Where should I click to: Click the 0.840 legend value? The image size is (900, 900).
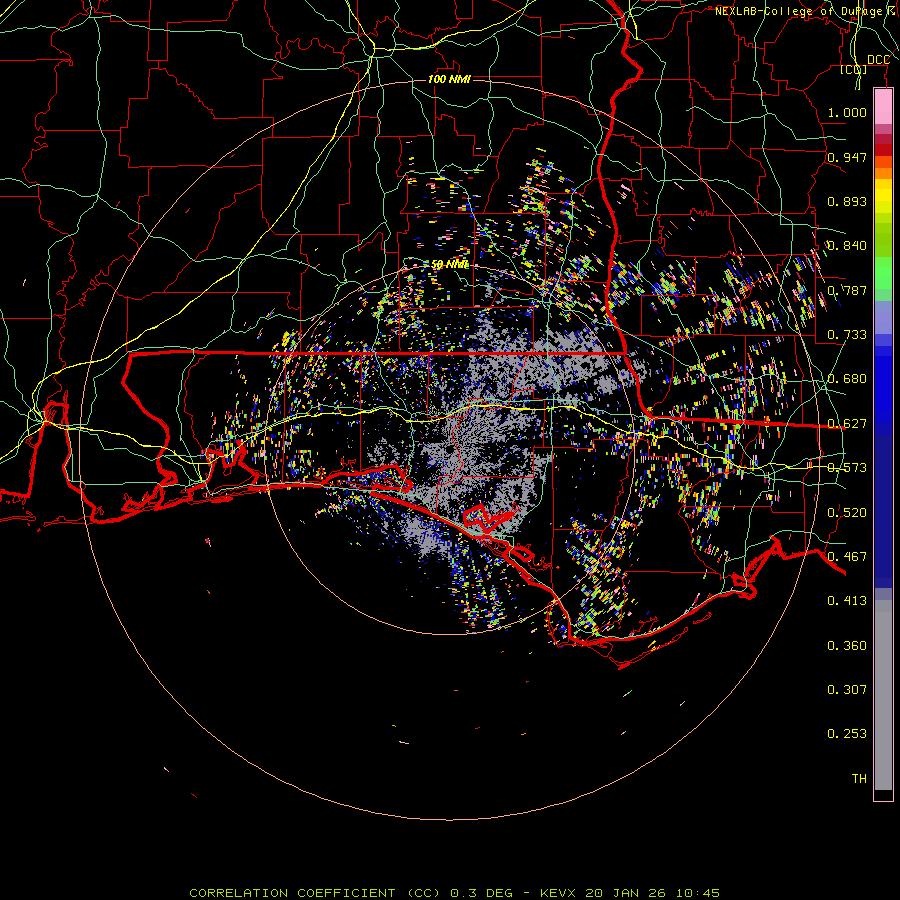pyautogui.click(x=847, y=246)
